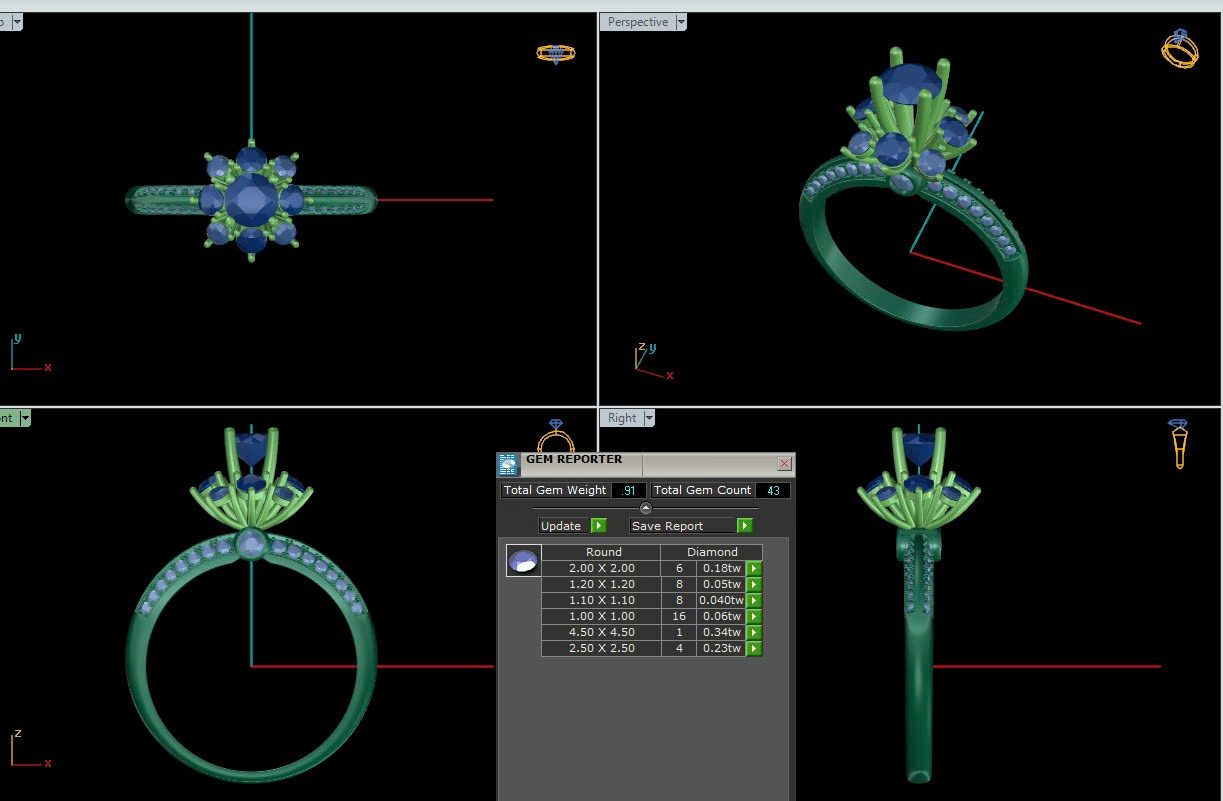Click green arrow for 4.50 X 4.50 row
1223x801 pixels.
click(x=754, y=633)
